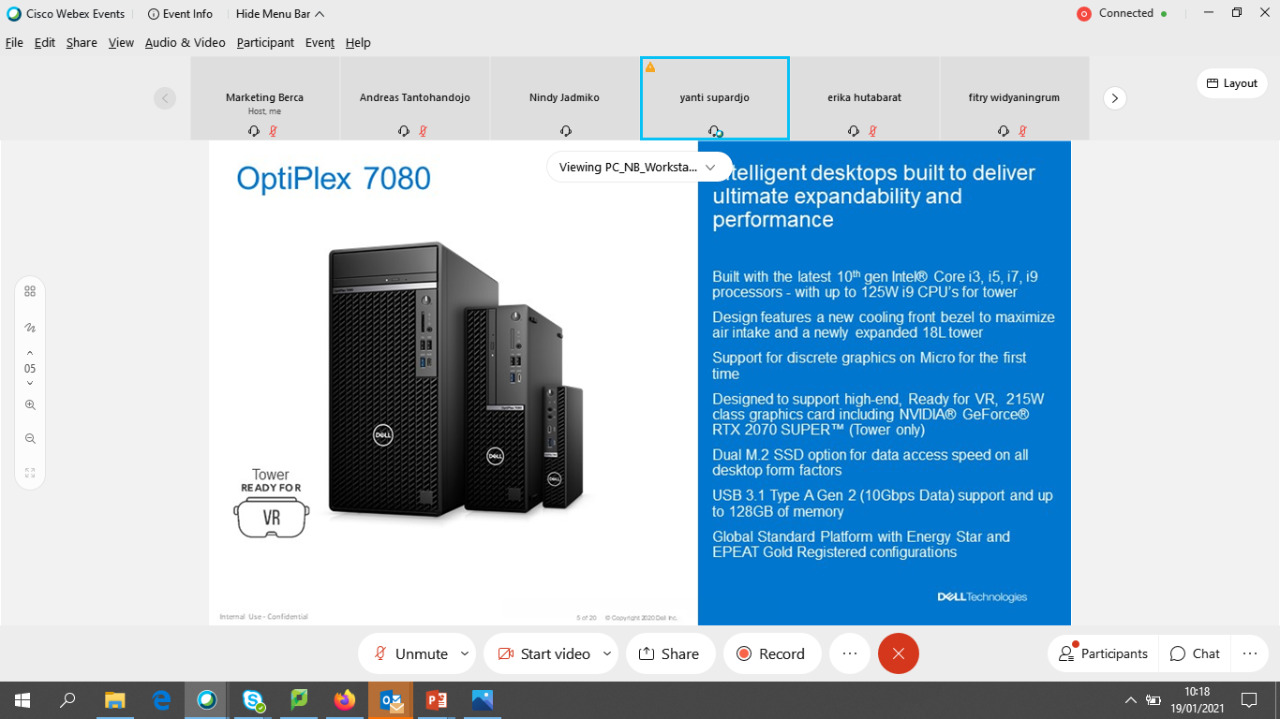Screen dimensions: 1280x719
Task: Open the Edit menu
Action: point(45,43)
